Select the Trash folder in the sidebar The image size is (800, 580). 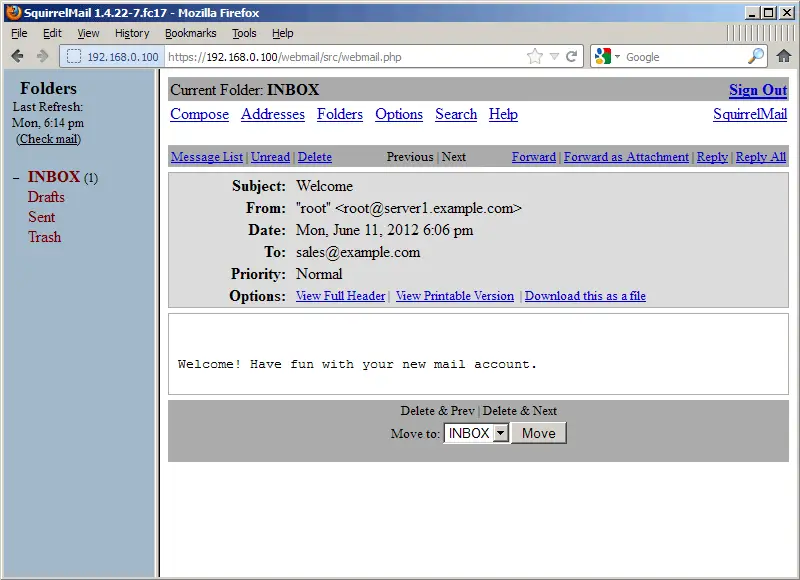[44, 237]
